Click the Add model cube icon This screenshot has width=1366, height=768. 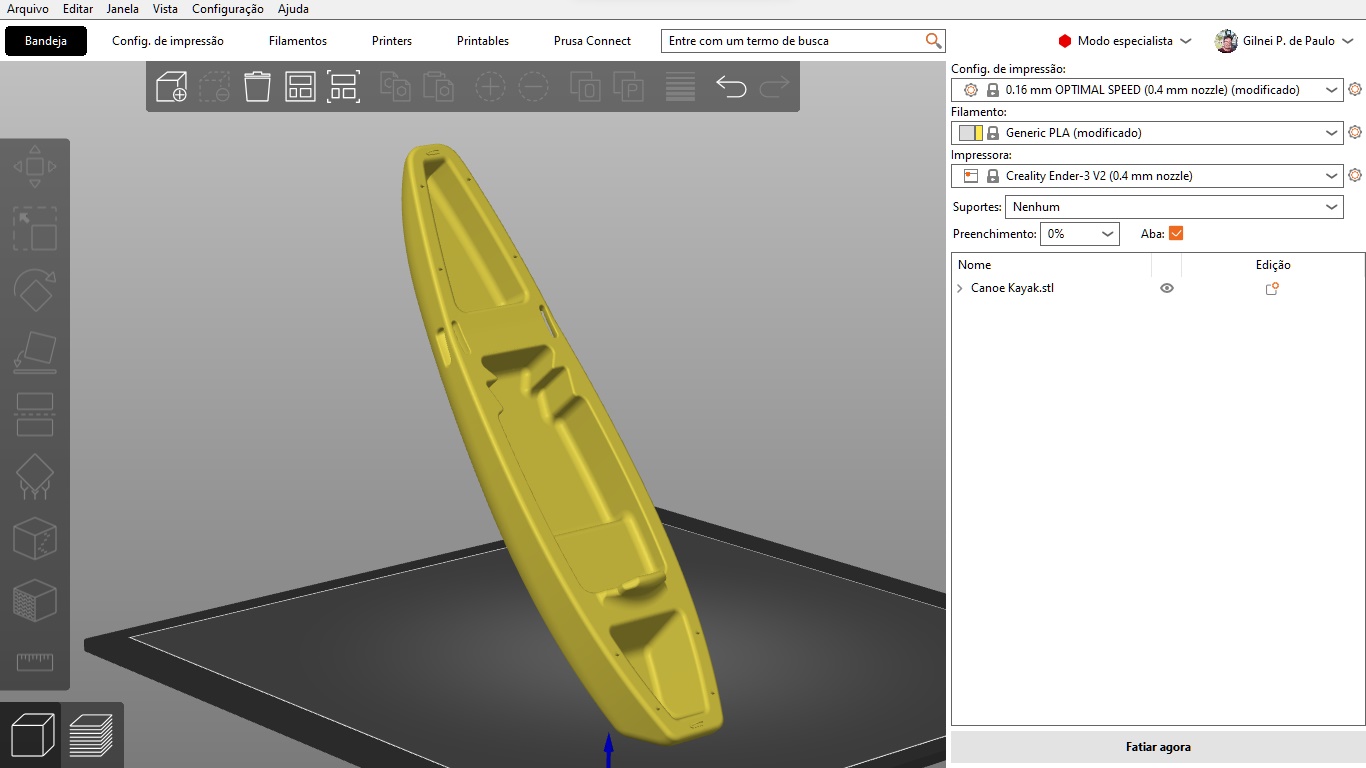[x=172, y=87]
